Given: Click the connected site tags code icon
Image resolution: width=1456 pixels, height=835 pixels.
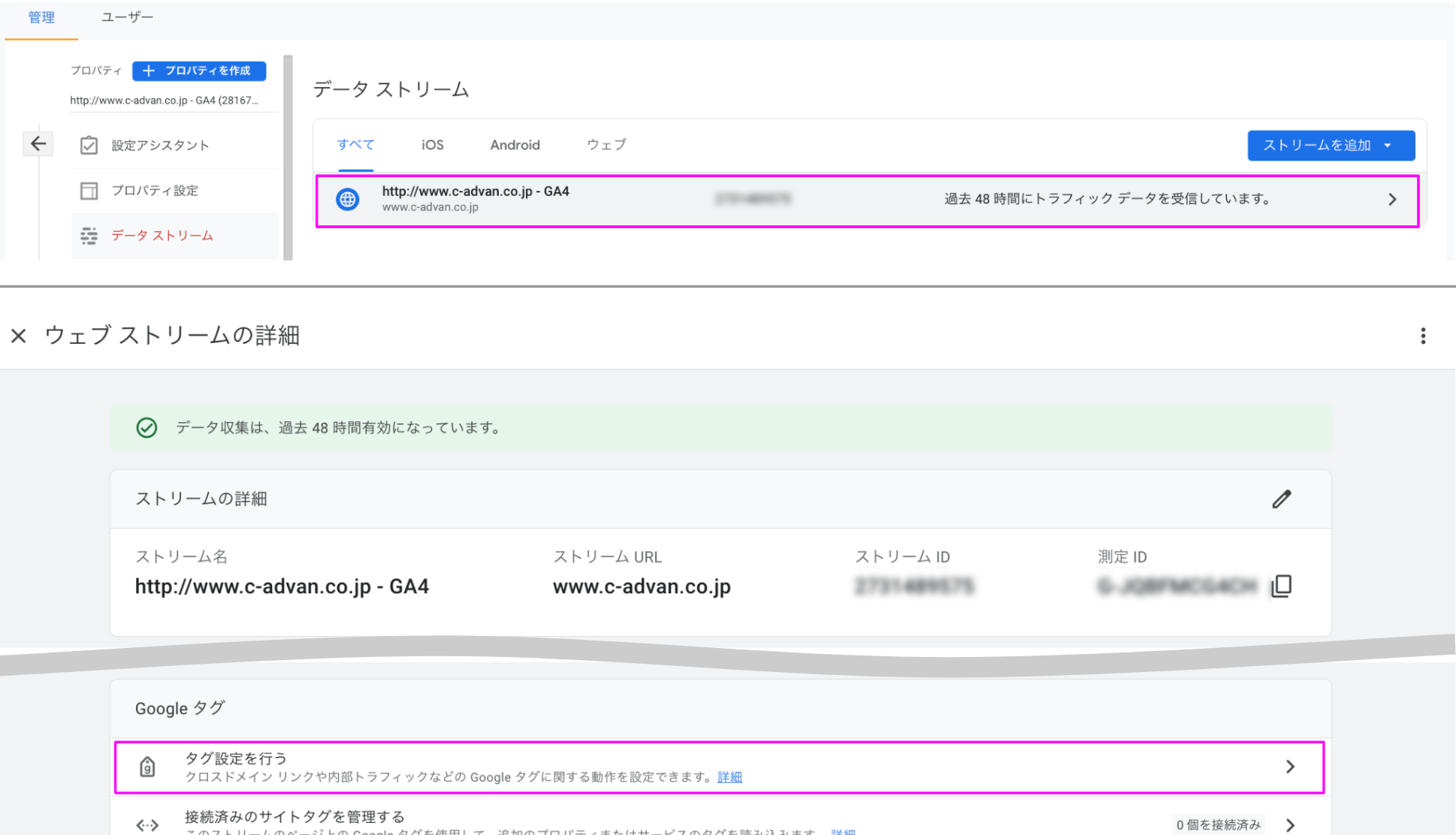Looking at the screenshot, I should coord(147,825).
